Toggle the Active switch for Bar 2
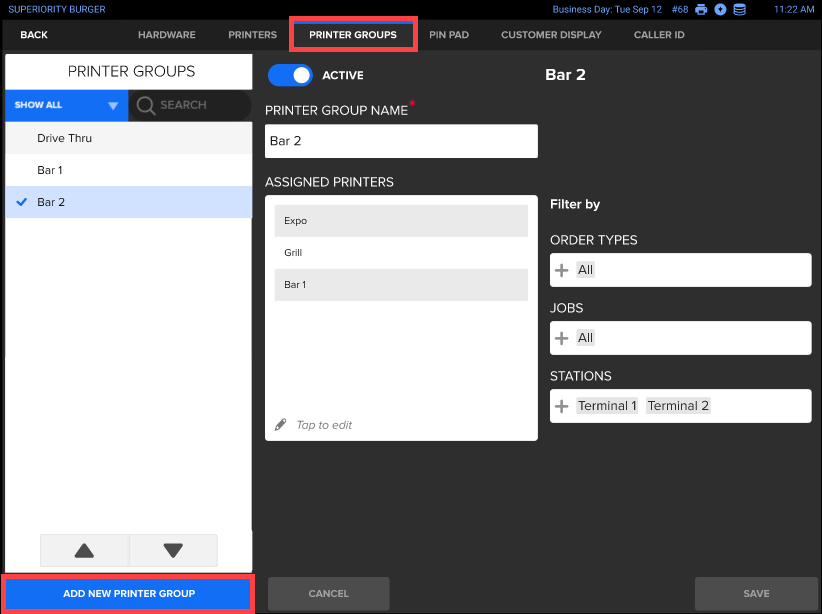The width and height of the screenshot is (822, 614). click(290, 74)
